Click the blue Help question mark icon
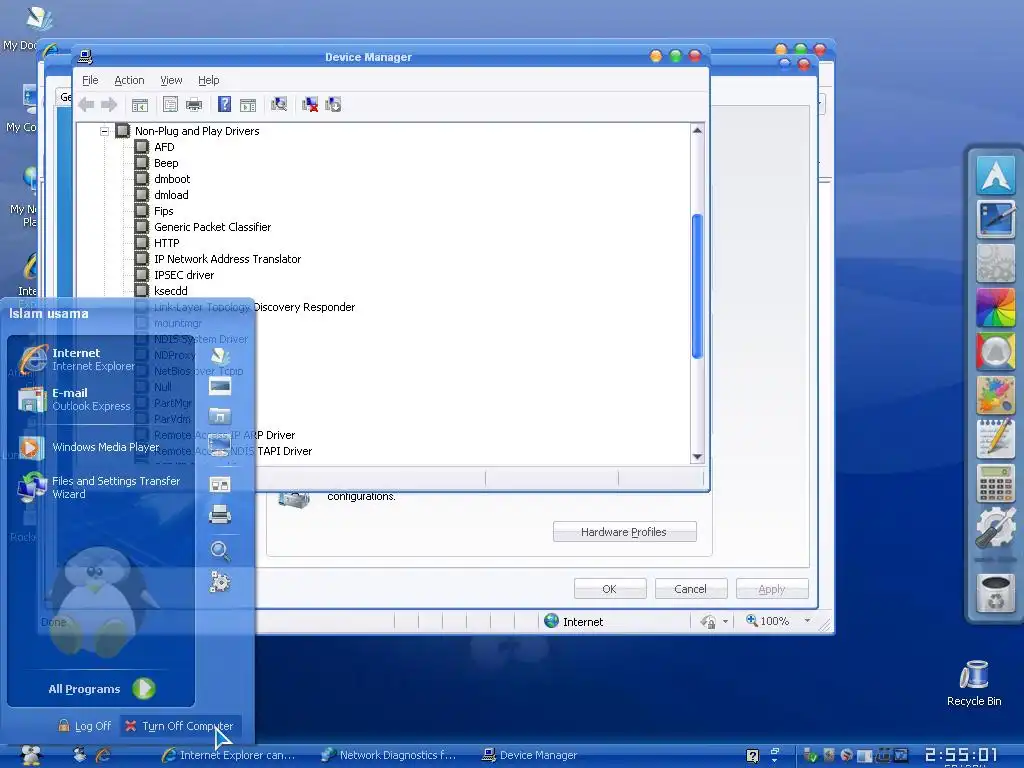 click(224, 104)
